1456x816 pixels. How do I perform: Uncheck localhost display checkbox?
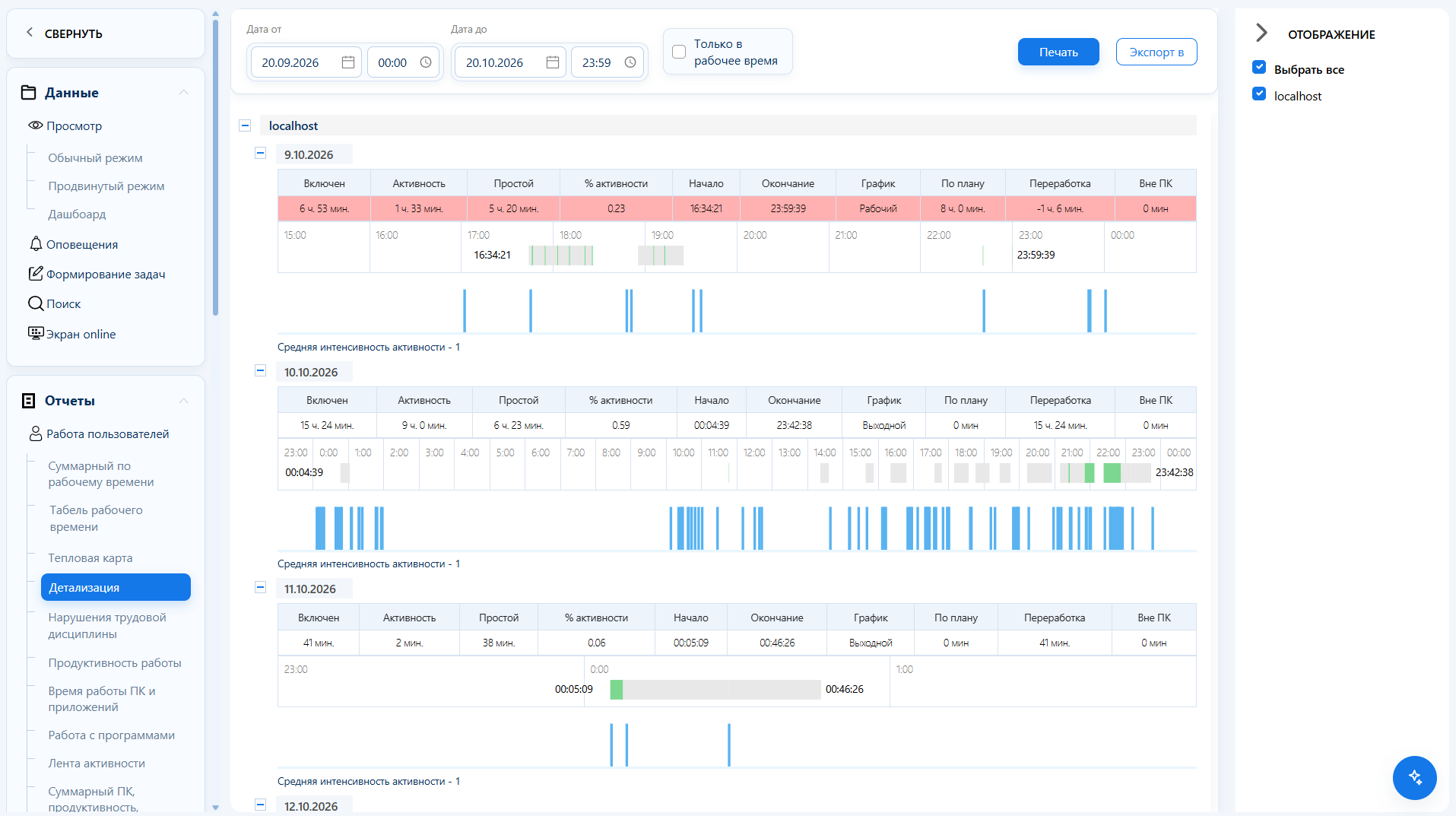pos(1259,94)
